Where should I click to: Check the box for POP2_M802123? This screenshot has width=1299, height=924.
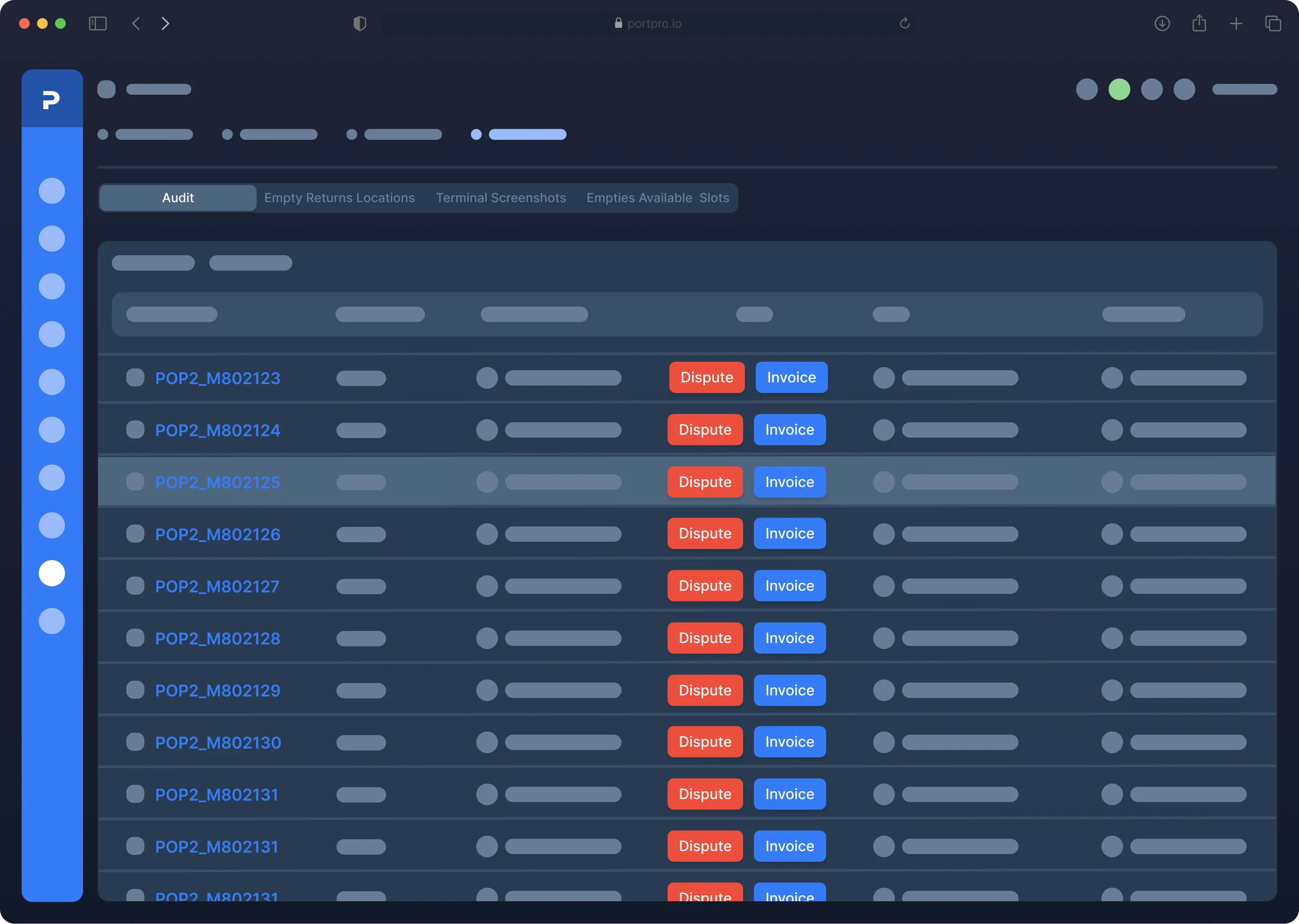136,377
